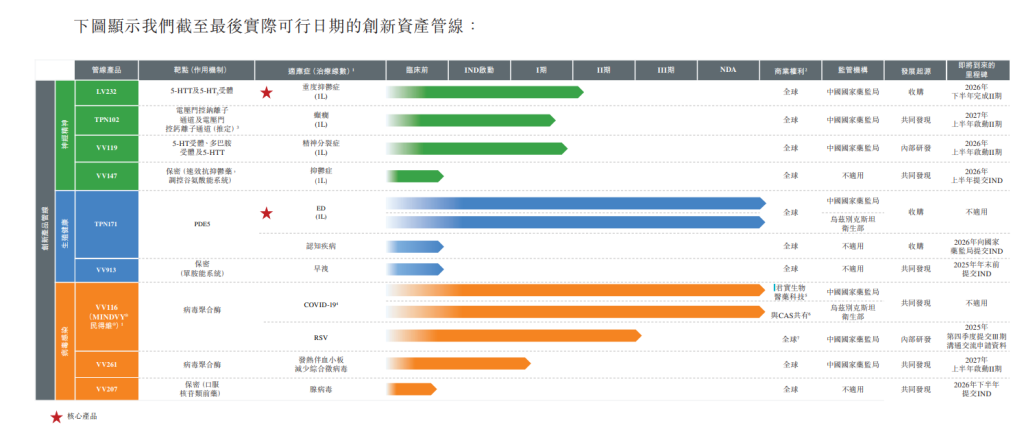Select the NDA stage column header
This screenshot has height=434, width=1024.
(728, 71)
